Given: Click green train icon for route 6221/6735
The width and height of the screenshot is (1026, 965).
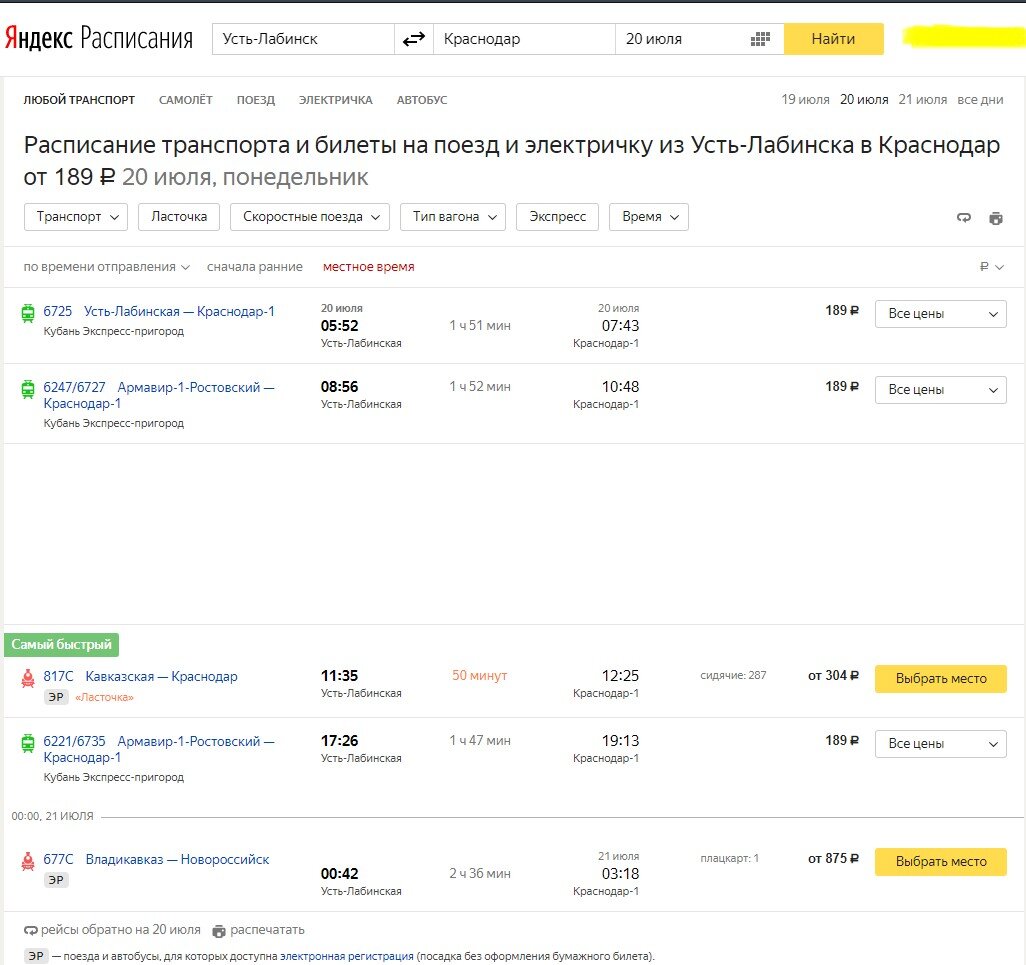Looking at the screenshot, I should tap(27, 743).
